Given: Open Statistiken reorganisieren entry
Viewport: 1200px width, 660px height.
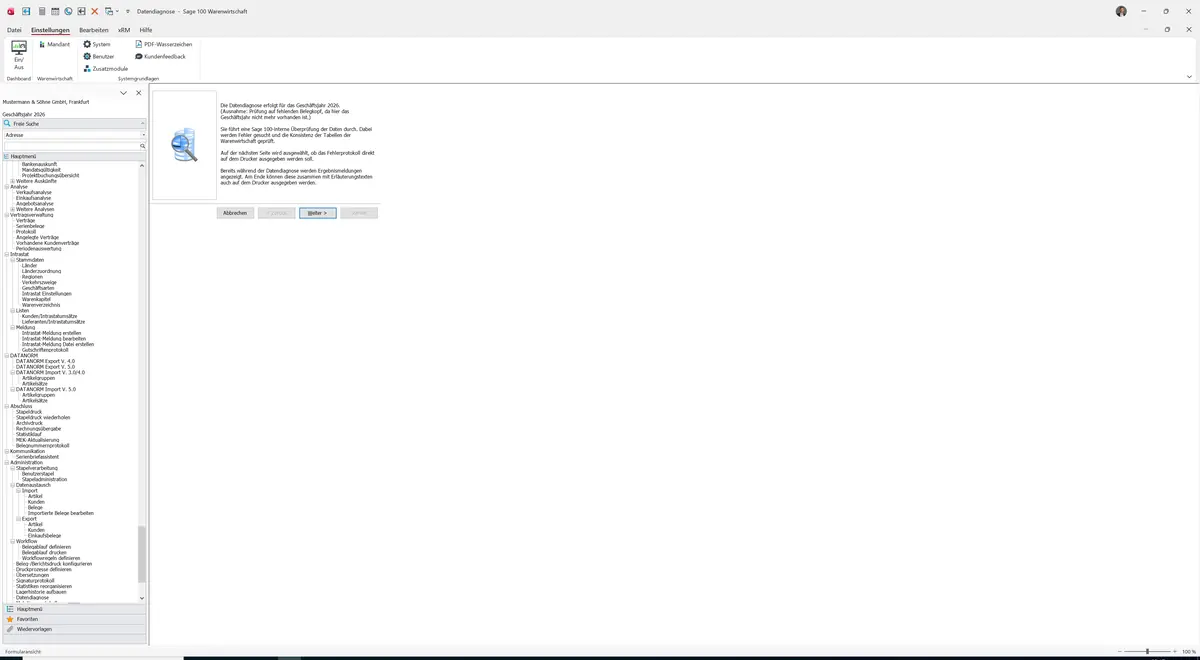Looking at the screenshot, I should 44,586.
